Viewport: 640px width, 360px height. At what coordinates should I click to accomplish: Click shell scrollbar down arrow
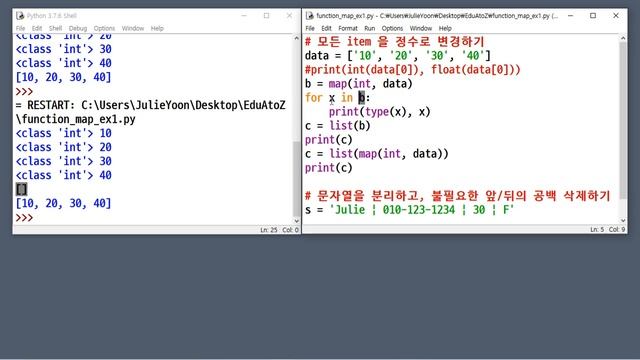(297, 221)
